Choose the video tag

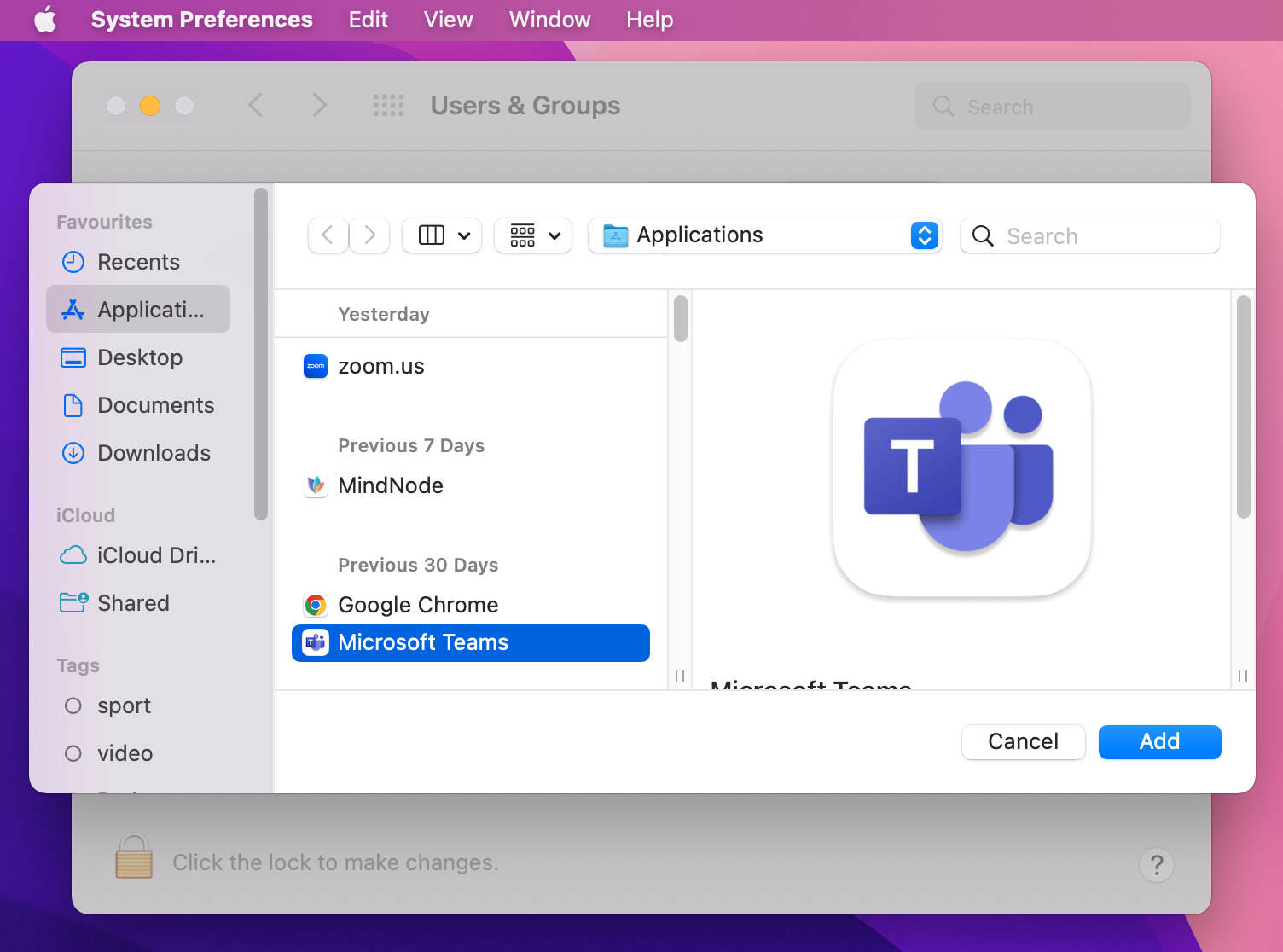click(x=138, y=753)
